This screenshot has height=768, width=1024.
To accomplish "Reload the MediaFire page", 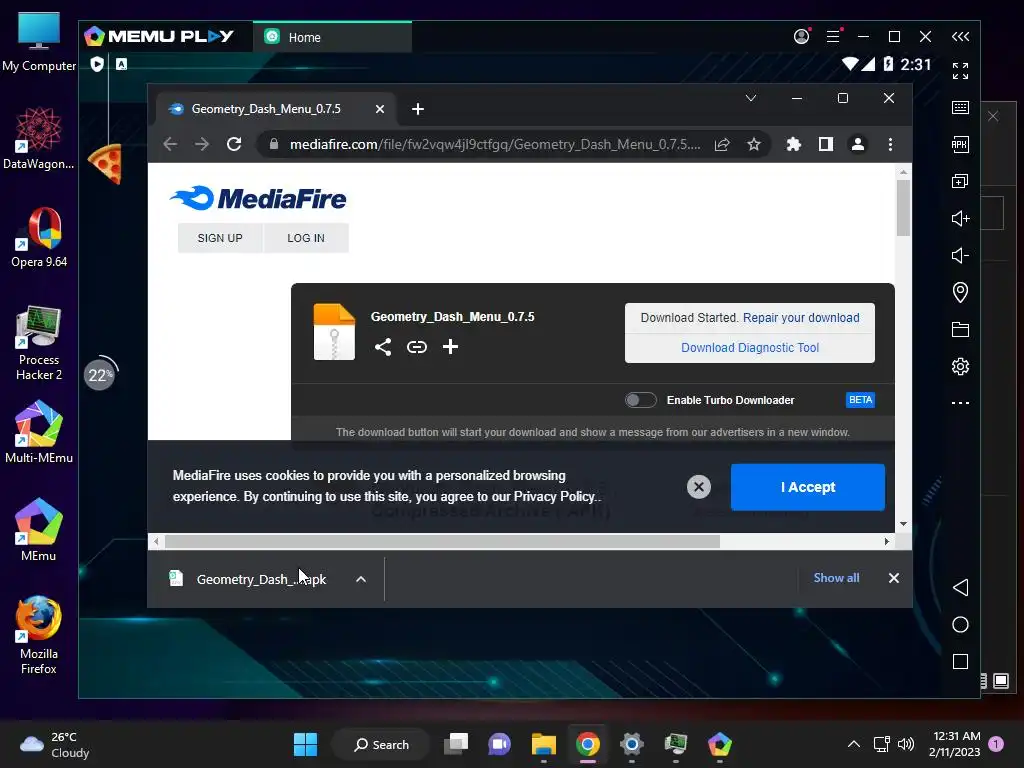I will (234, 144).
